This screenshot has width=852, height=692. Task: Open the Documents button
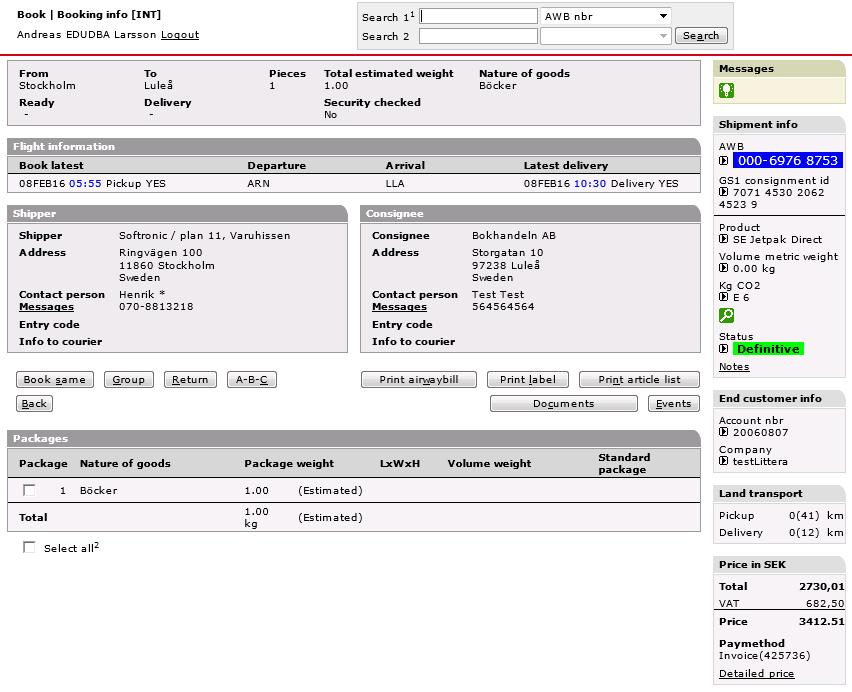coord(563,404)
